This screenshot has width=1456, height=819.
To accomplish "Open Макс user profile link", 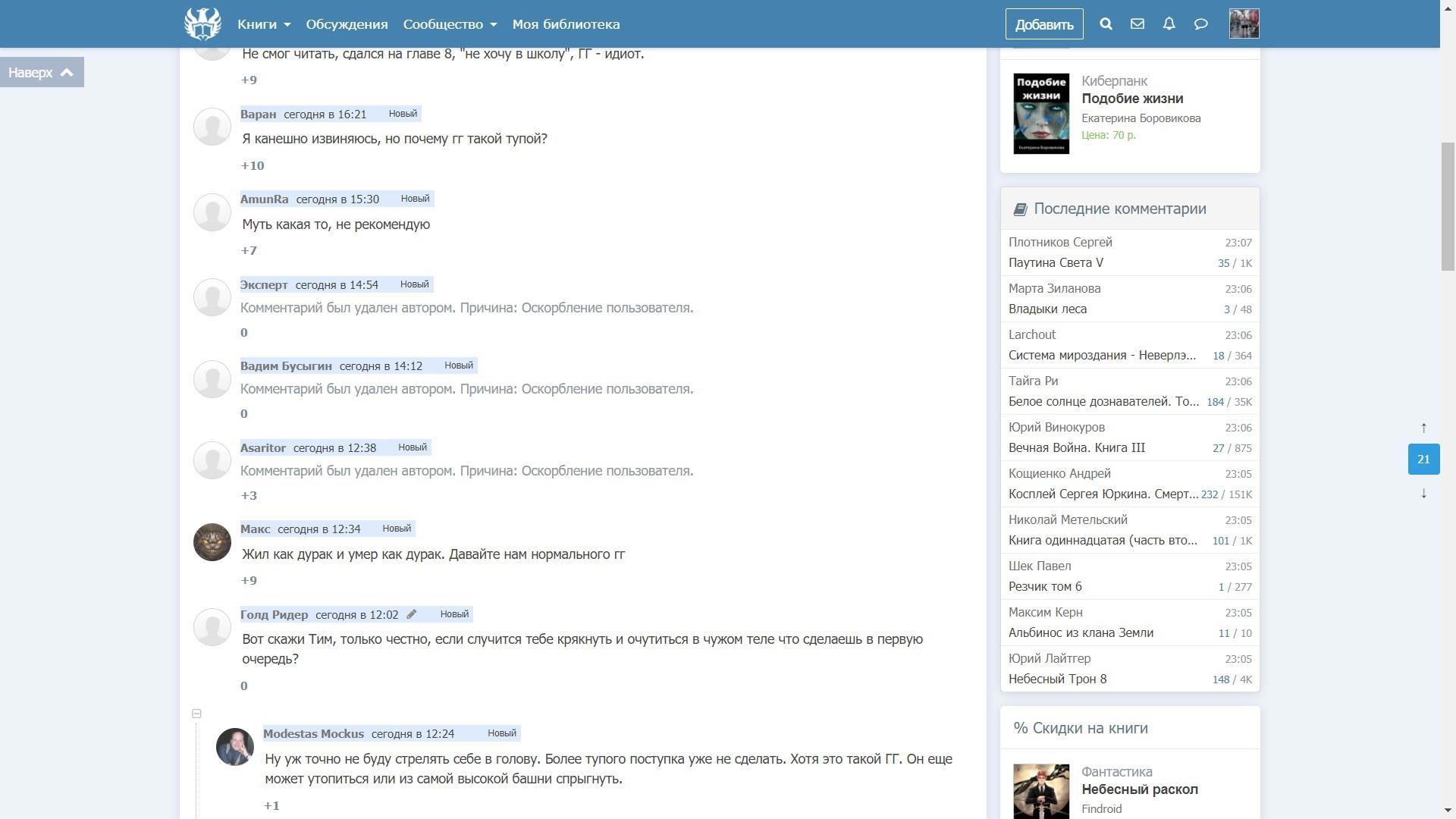I will click(255, 529).
